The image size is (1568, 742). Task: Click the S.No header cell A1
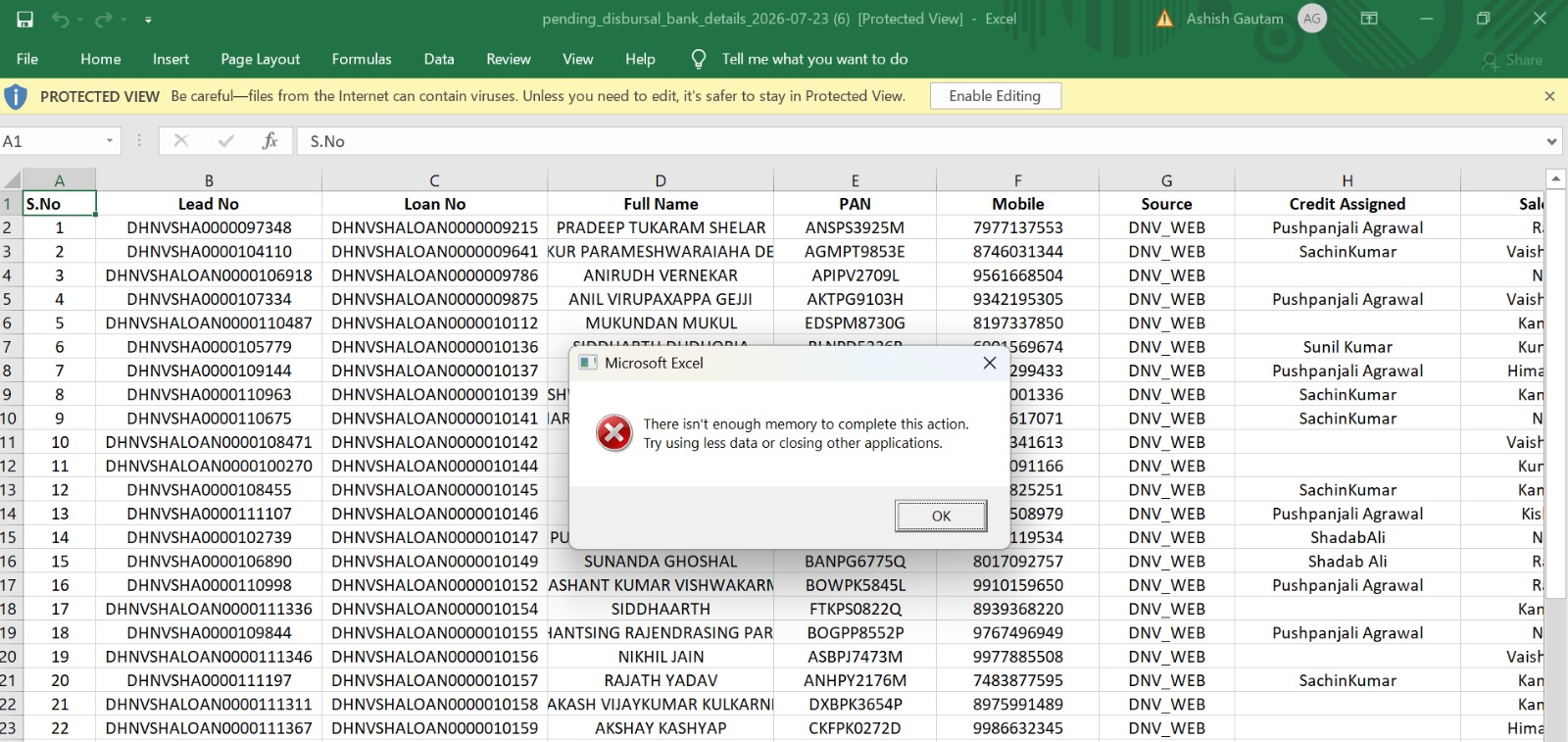[59, 204]
